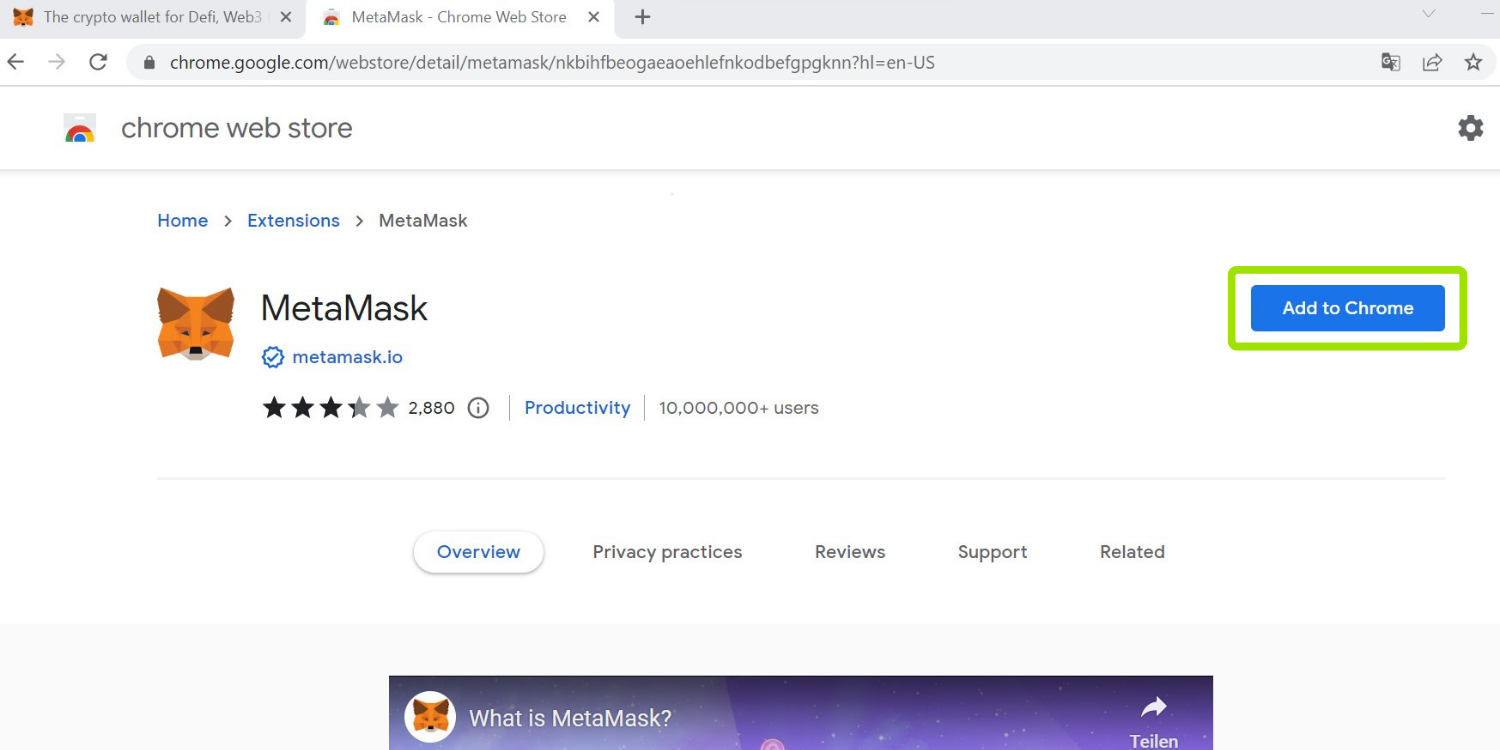
Task: Play the What is MetaMask video
Action: (x=800, y=713)
